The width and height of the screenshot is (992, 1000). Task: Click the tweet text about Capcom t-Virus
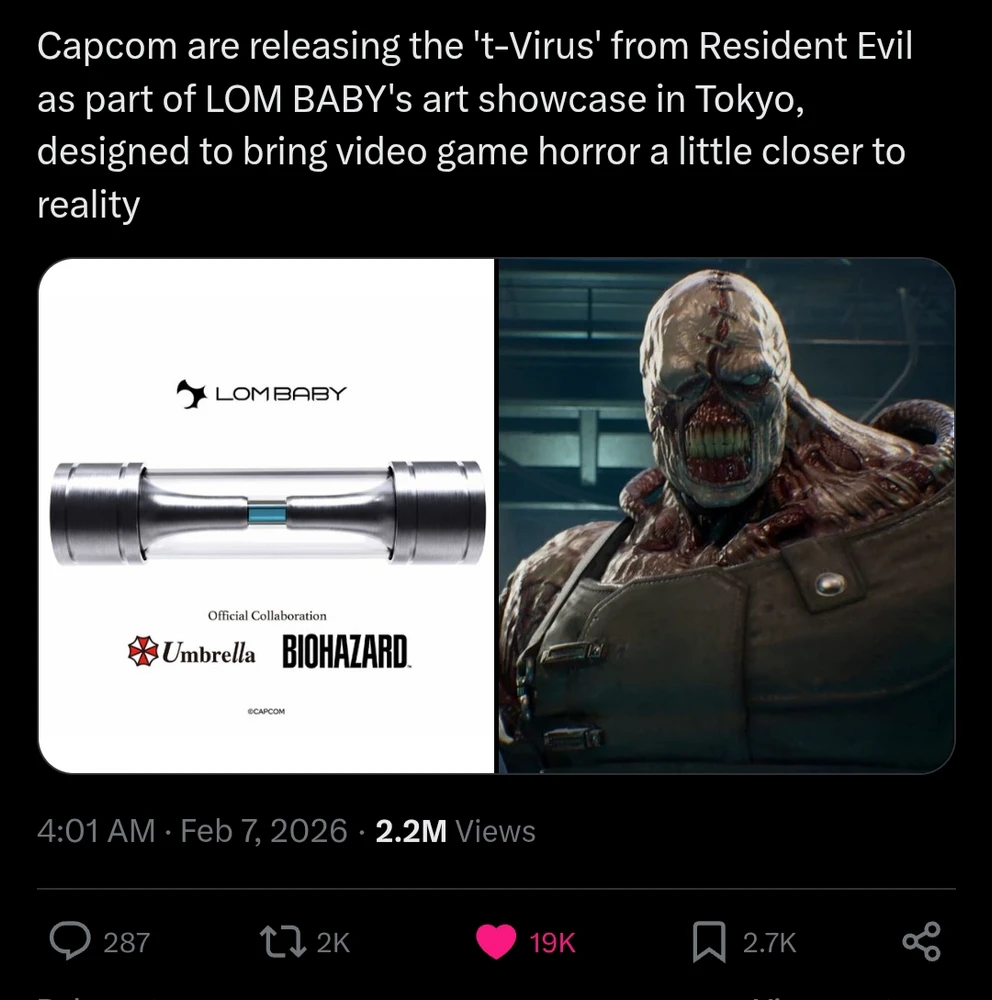(475, 125)
